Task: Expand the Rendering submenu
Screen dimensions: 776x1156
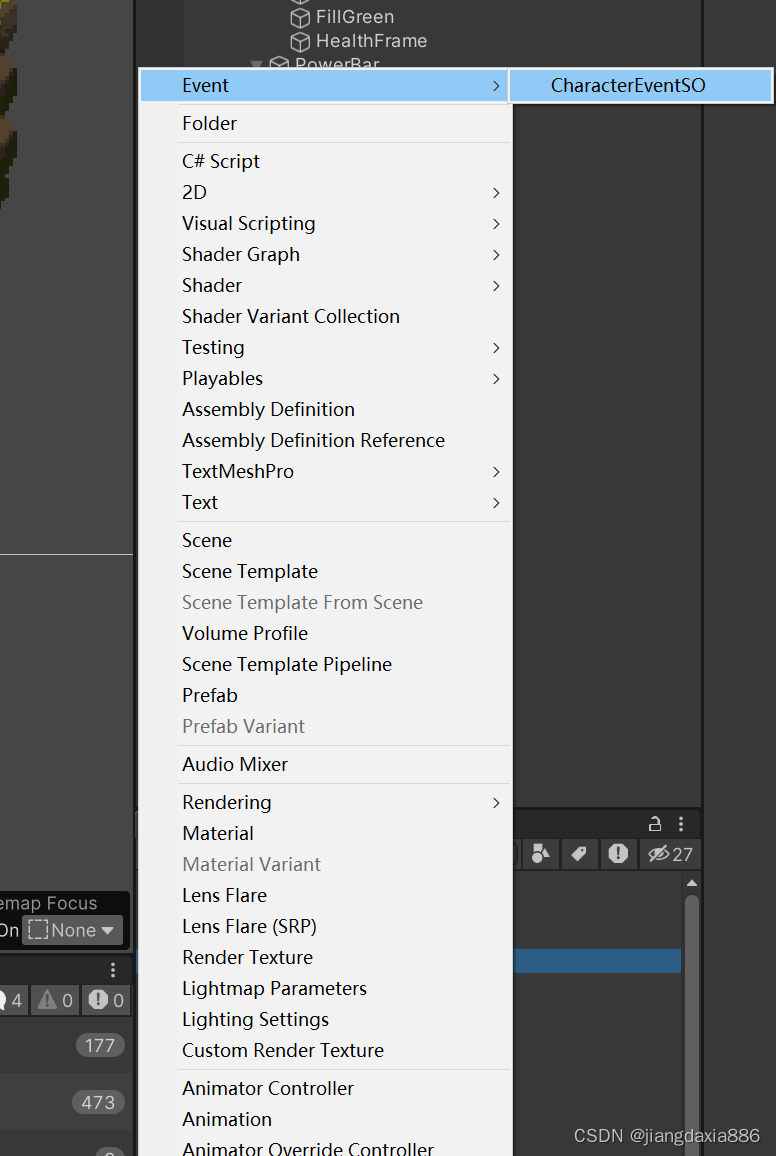Action: click(x=325, y=802)
